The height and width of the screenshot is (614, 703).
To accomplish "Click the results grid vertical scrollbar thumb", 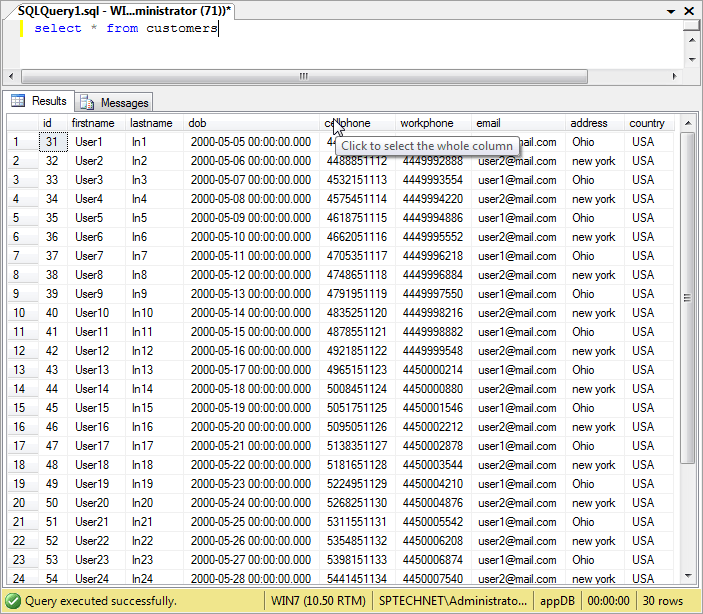I will click(x=687, y=298).
